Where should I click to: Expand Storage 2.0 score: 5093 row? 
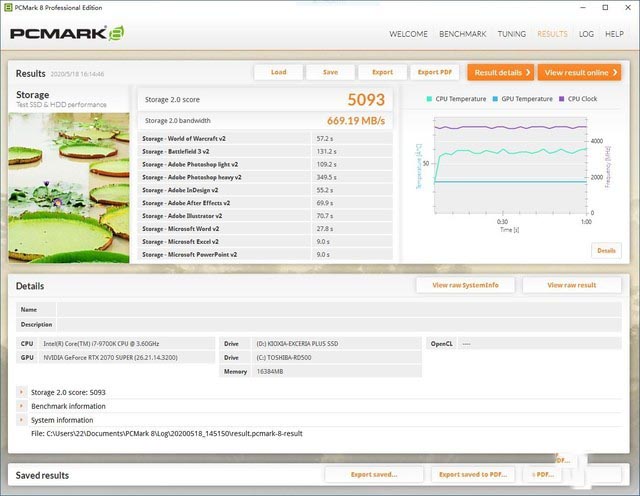coord(21,392)
